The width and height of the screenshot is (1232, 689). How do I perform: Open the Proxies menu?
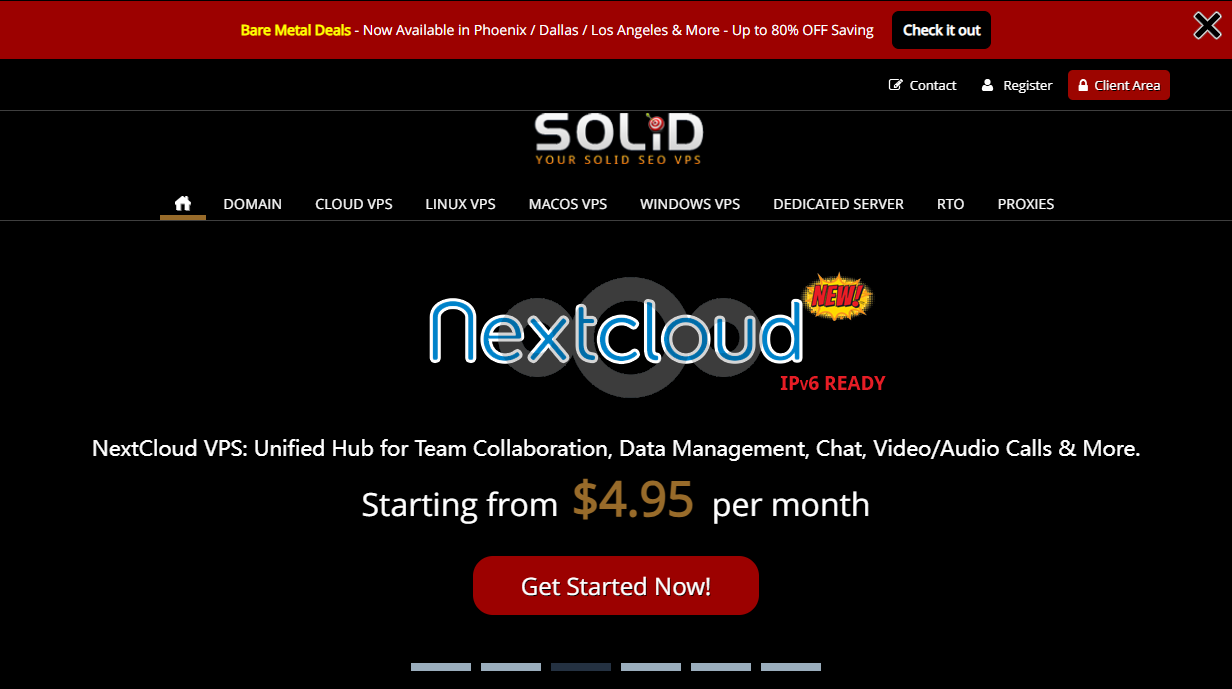point(1026,204)
